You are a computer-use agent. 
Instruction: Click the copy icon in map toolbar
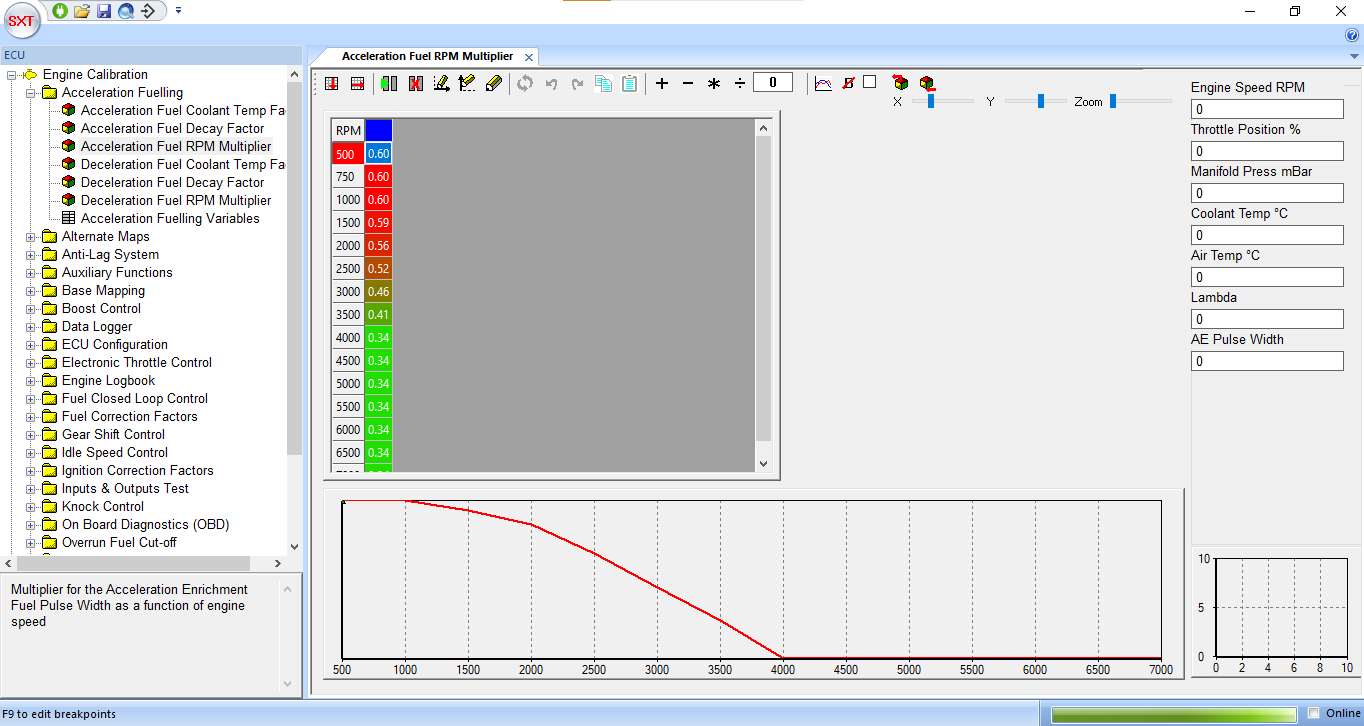coord(603,84)
